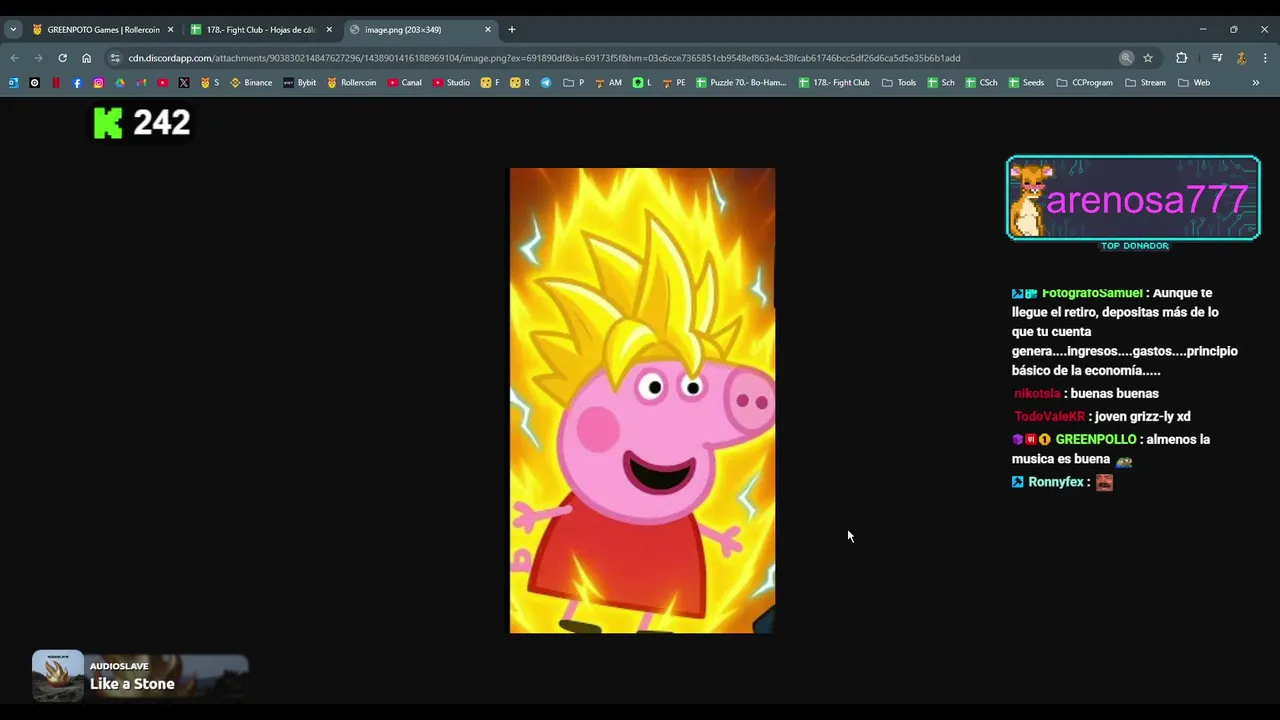The height and width of the screenshot is (720, 1280).
Task: Expand the CCProgram bookmark folder
Action: pyautogui.click(x=1085, y=83)
